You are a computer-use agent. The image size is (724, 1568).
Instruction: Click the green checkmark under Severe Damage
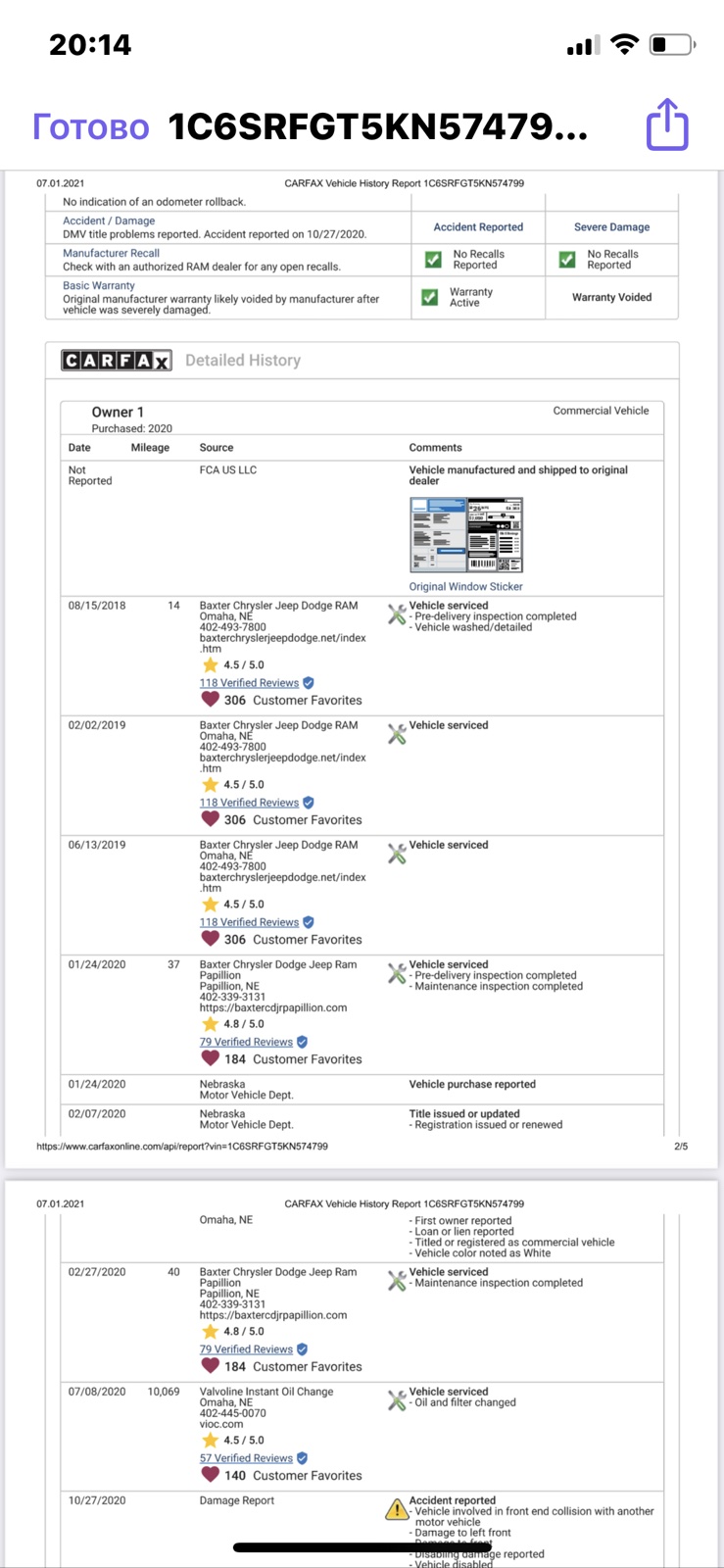click(x=567, y=260)
